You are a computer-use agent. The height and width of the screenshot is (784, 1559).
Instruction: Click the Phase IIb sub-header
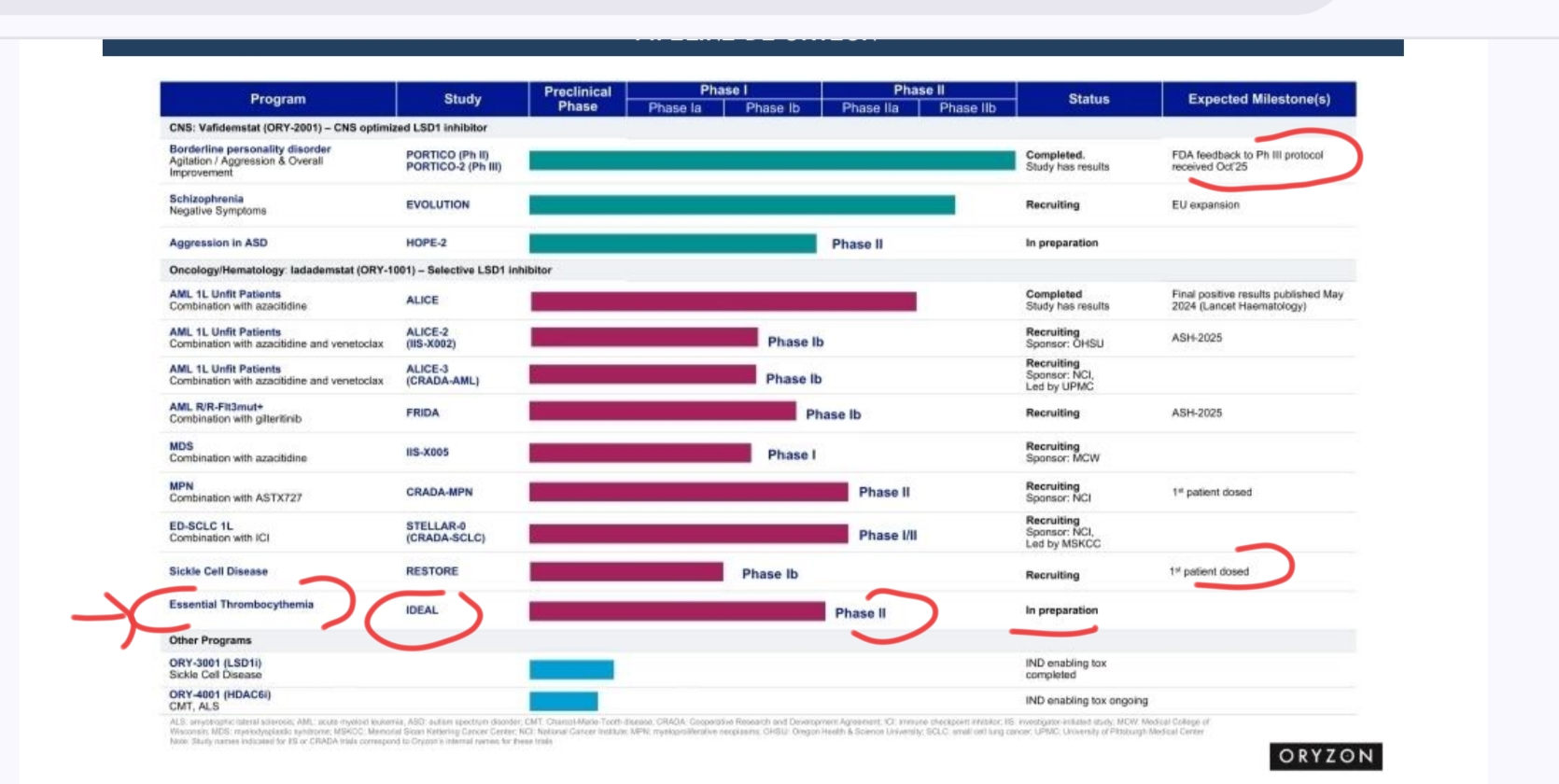967,108
